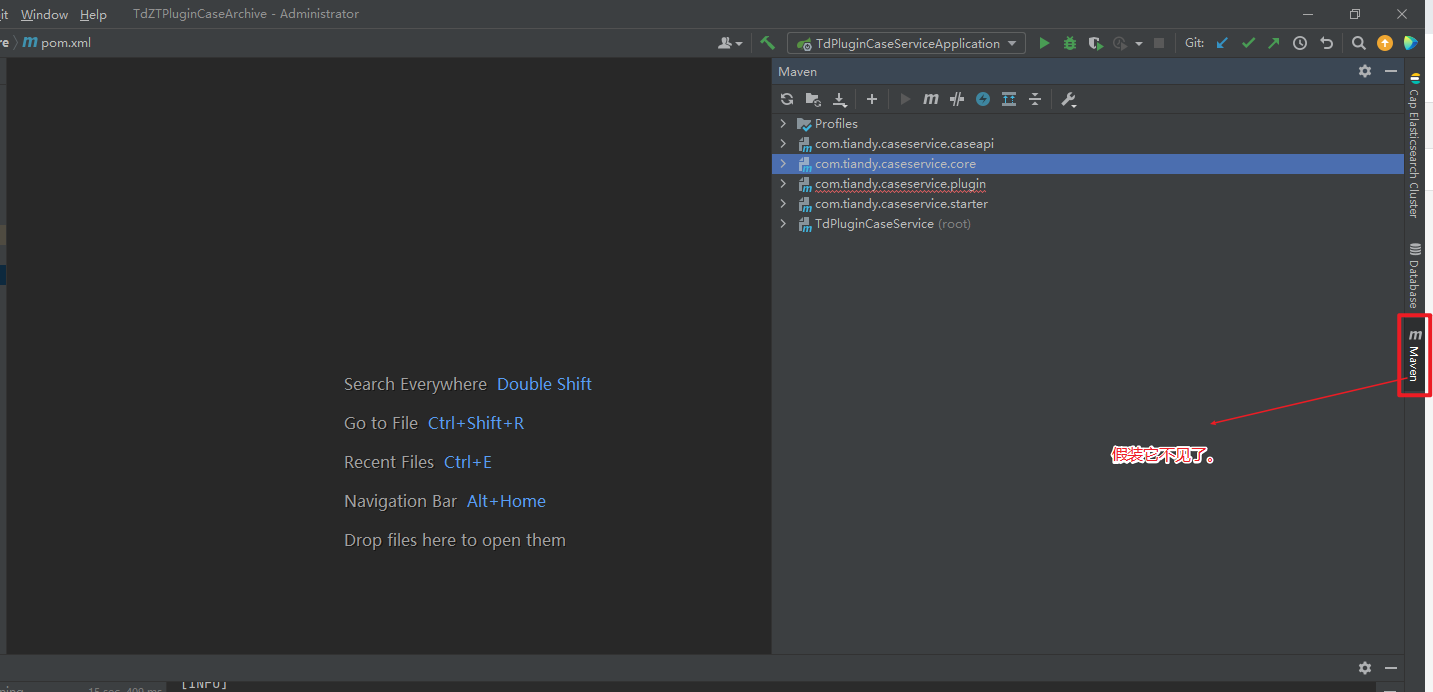Viewport: 1433px width, 692px height.
Task: Click the profiler run icon
Action: [x=1120, y=43]
